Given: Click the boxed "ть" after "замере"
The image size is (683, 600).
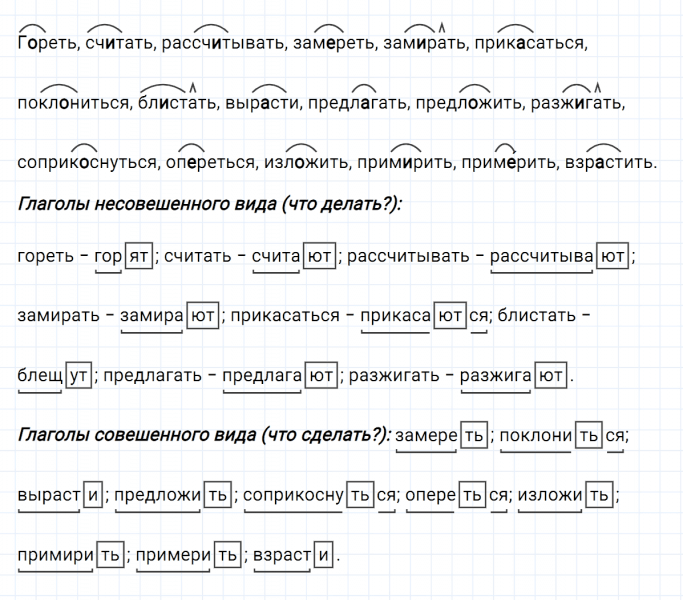Looking at the screenshot, I should coord(474,436).
